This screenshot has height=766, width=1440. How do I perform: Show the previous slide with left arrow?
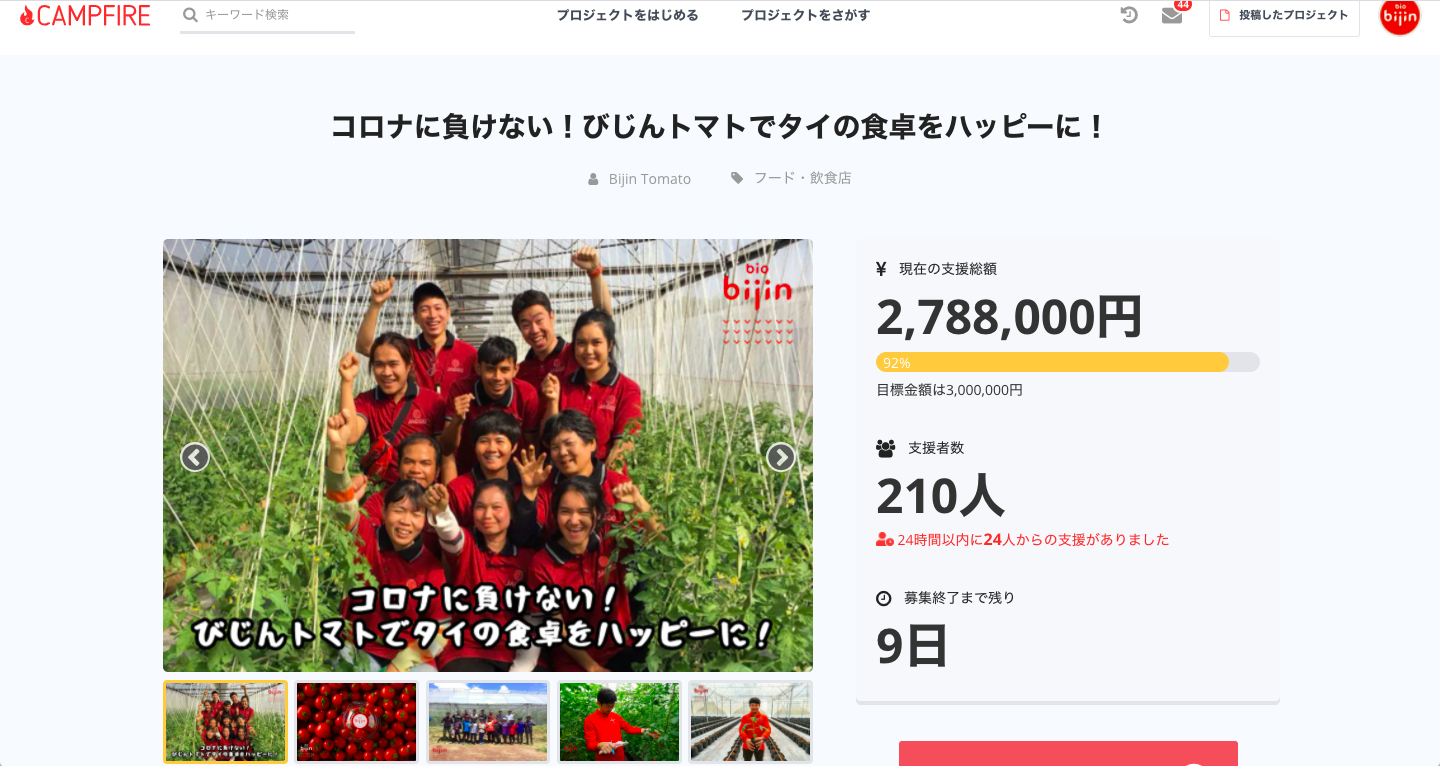pyautogui.click(x=195, y=457)
